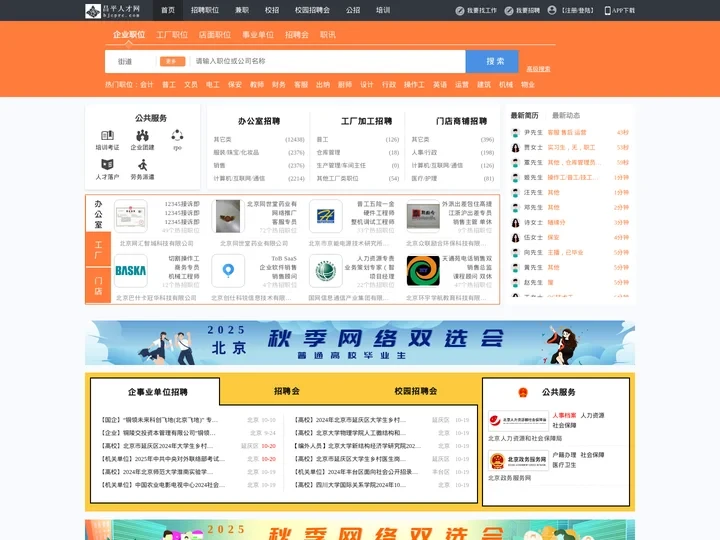Select the orange 门店 vertical tab
The image size is (720, 540).
pos(98,286)
